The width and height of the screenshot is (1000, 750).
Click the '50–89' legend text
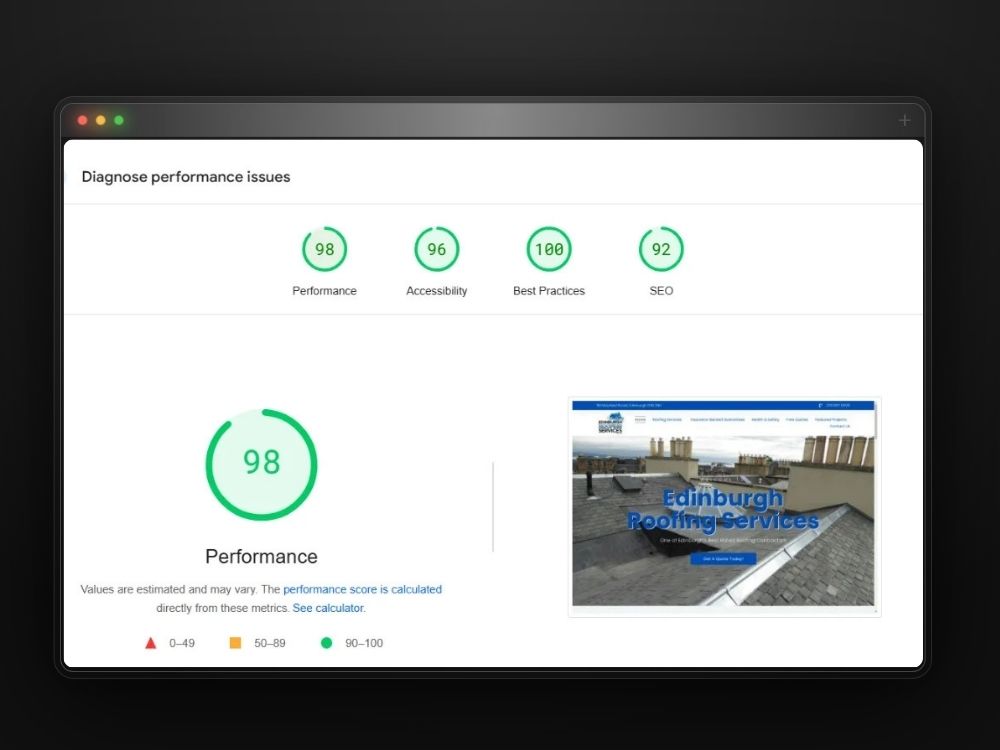270,643
